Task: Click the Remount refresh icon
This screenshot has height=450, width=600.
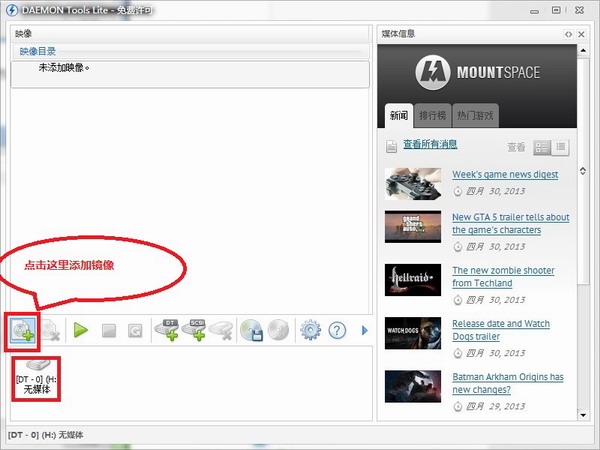Action: pyautogui.click(x=135, y=331)
